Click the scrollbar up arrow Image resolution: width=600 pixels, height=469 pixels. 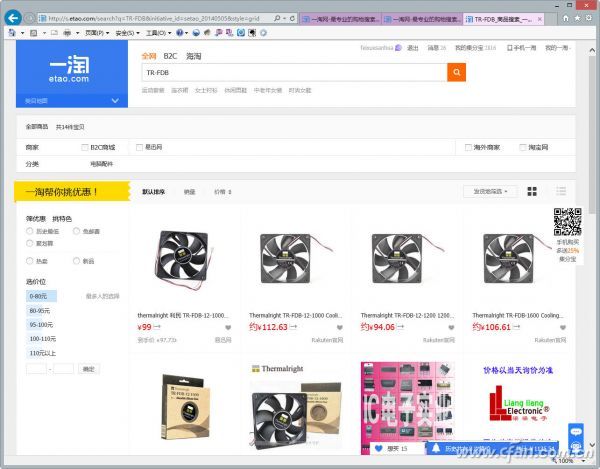(x=592, y=50)
